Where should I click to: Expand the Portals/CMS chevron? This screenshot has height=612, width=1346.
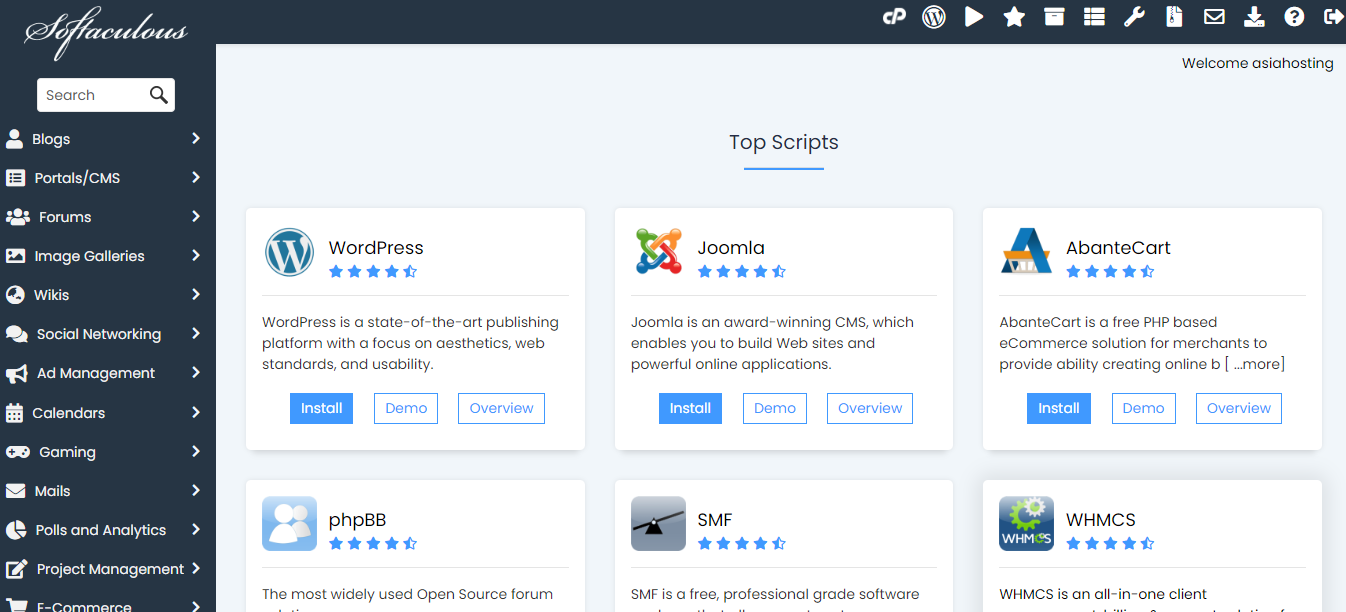[x=196, y=177]
